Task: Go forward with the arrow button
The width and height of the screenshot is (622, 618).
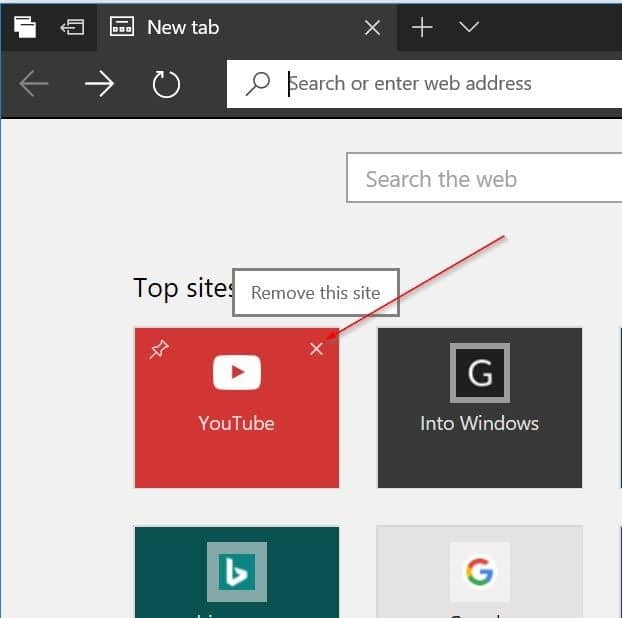Action: (100, 84)
